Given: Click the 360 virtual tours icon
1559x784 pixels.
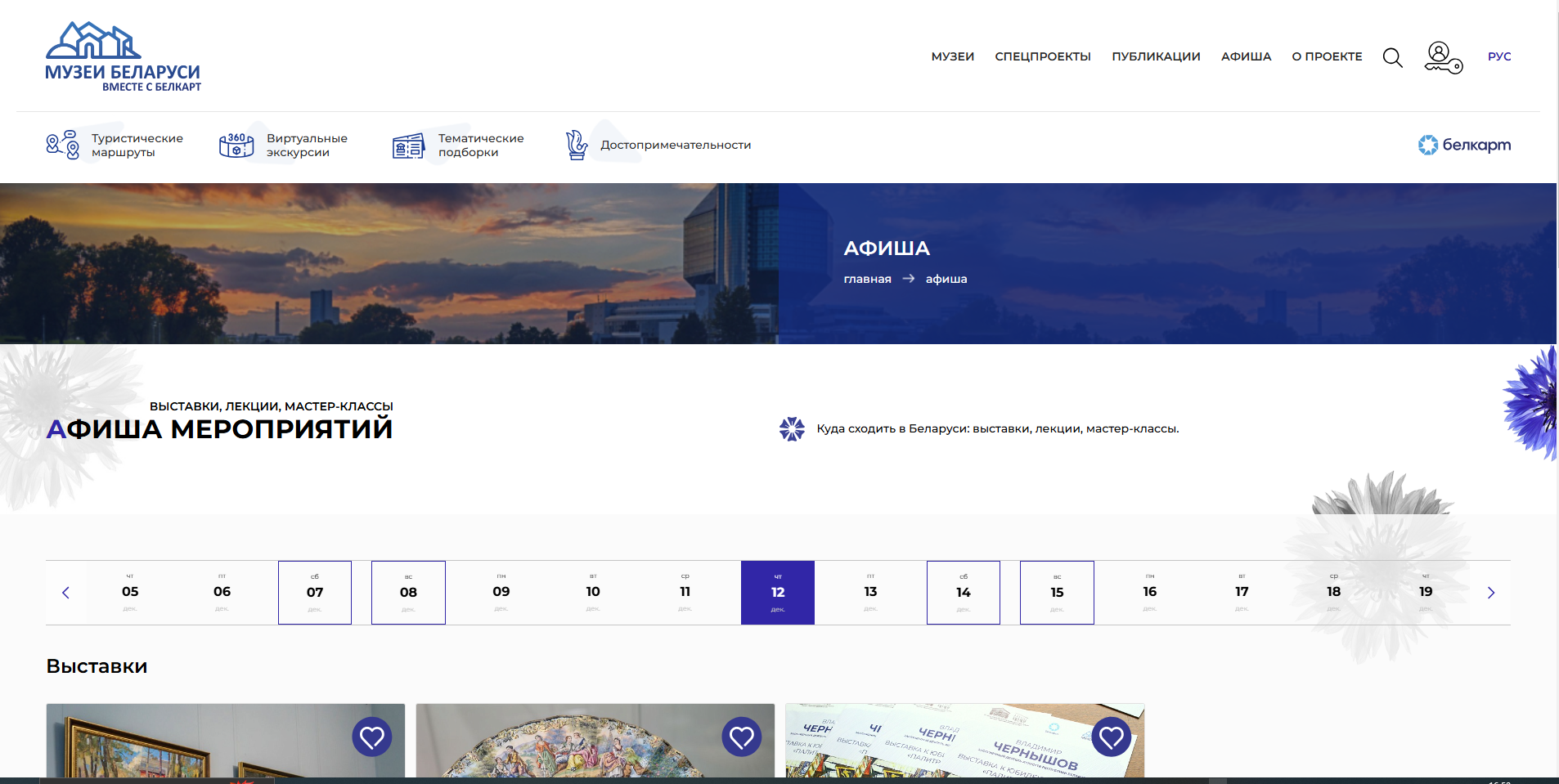Looking at the screenshot, I should pos(236,145).
